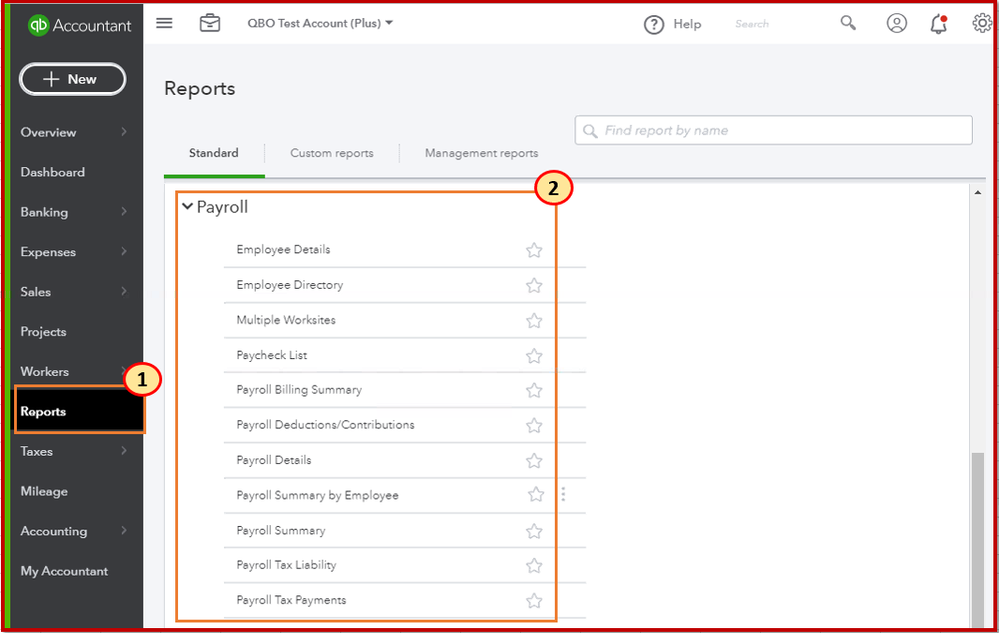999x633 pixels.
Task: Open more options for Payroll Summary by Employee
Action: [x=563, y=494]
